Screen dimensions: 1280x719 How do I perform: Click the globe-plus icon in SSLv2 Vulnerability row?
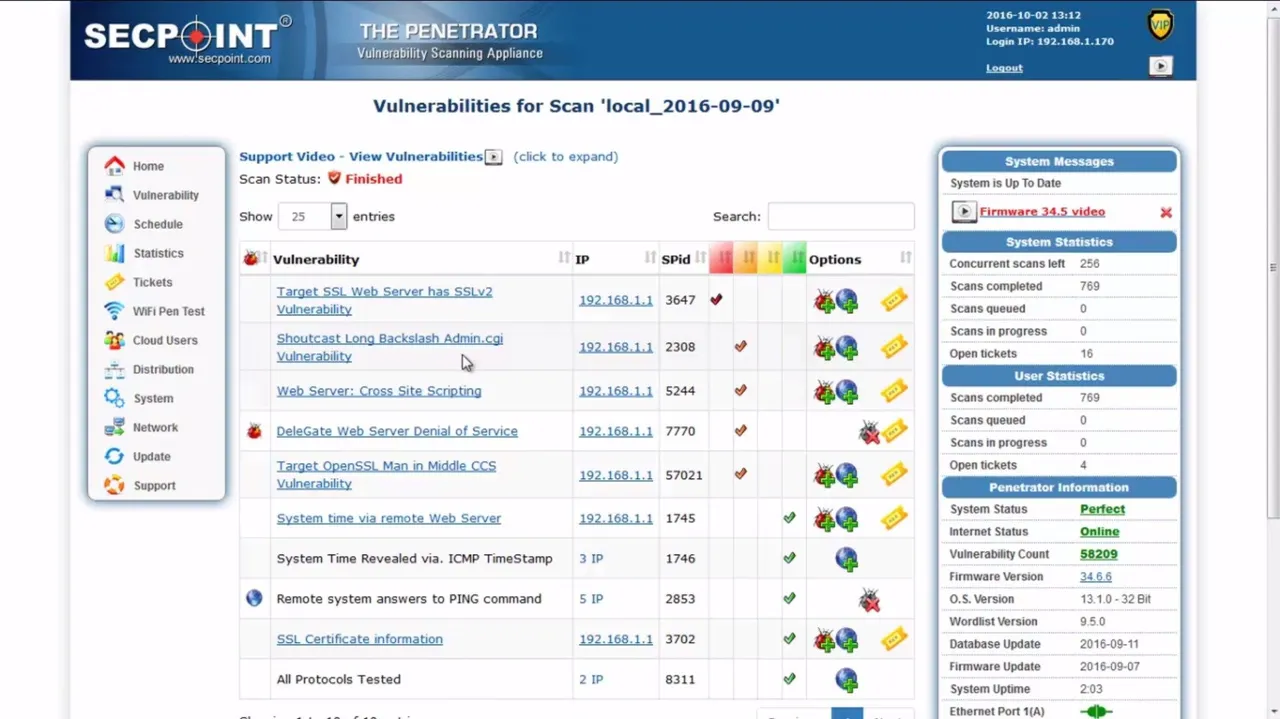847,301
